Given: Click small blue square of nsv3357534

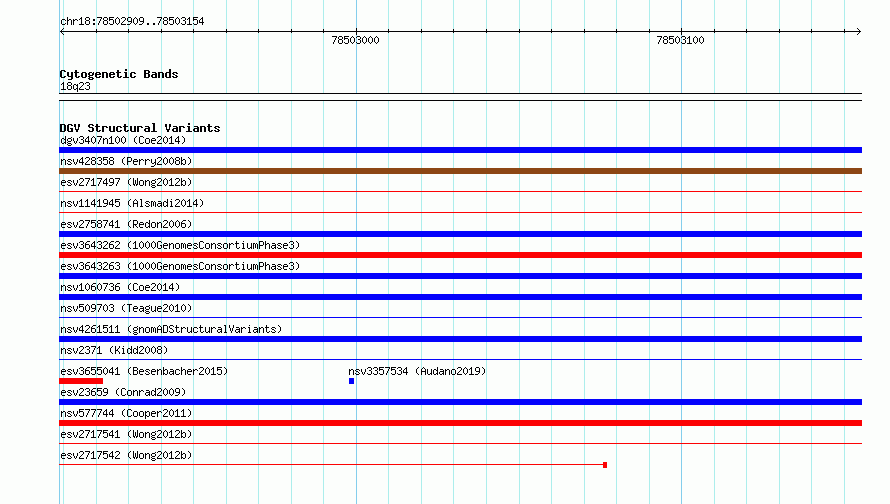Looking at the screenshot, I should (x=351, y=381).
